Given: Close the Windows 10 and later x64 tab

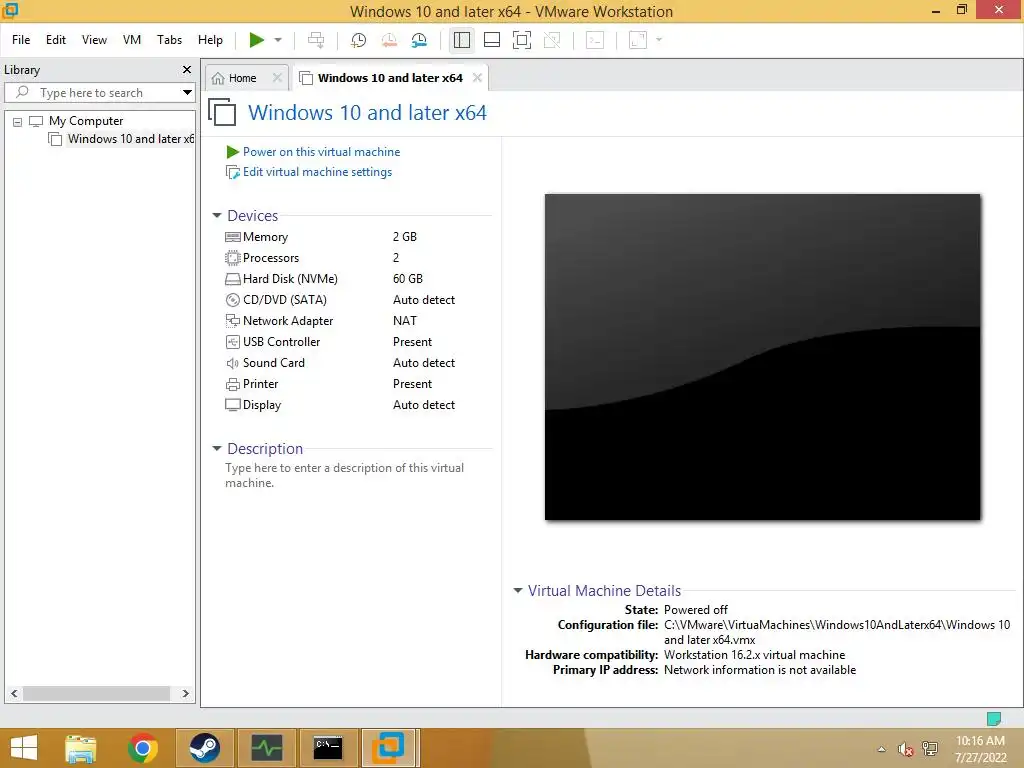Looking at the screenshot, I should pyautogui.click(x=477, y=78).
